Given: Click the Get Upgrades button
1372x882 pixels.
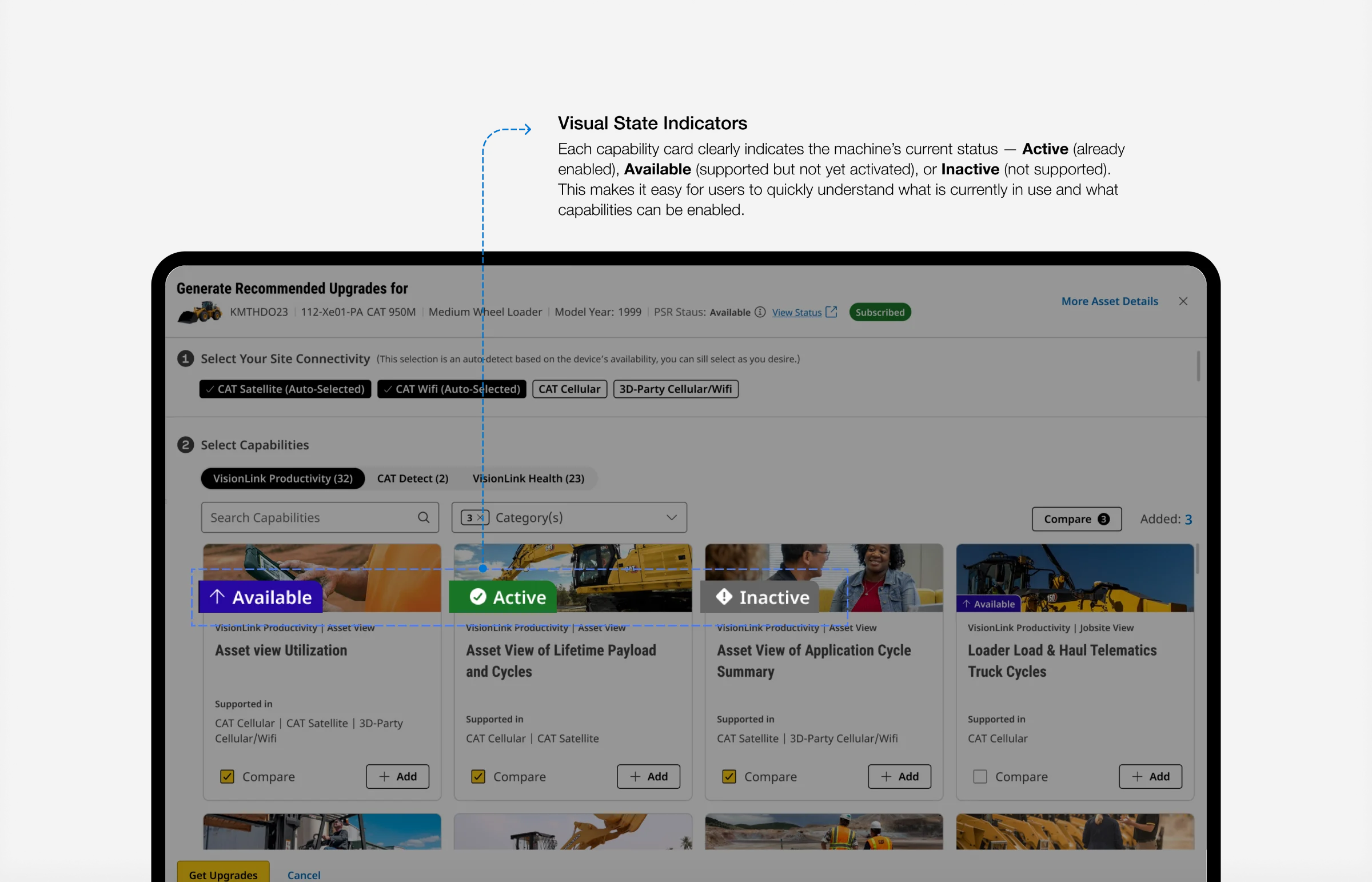Looking at the screenshot, I should pyautogui.click(x=224, y=873).
